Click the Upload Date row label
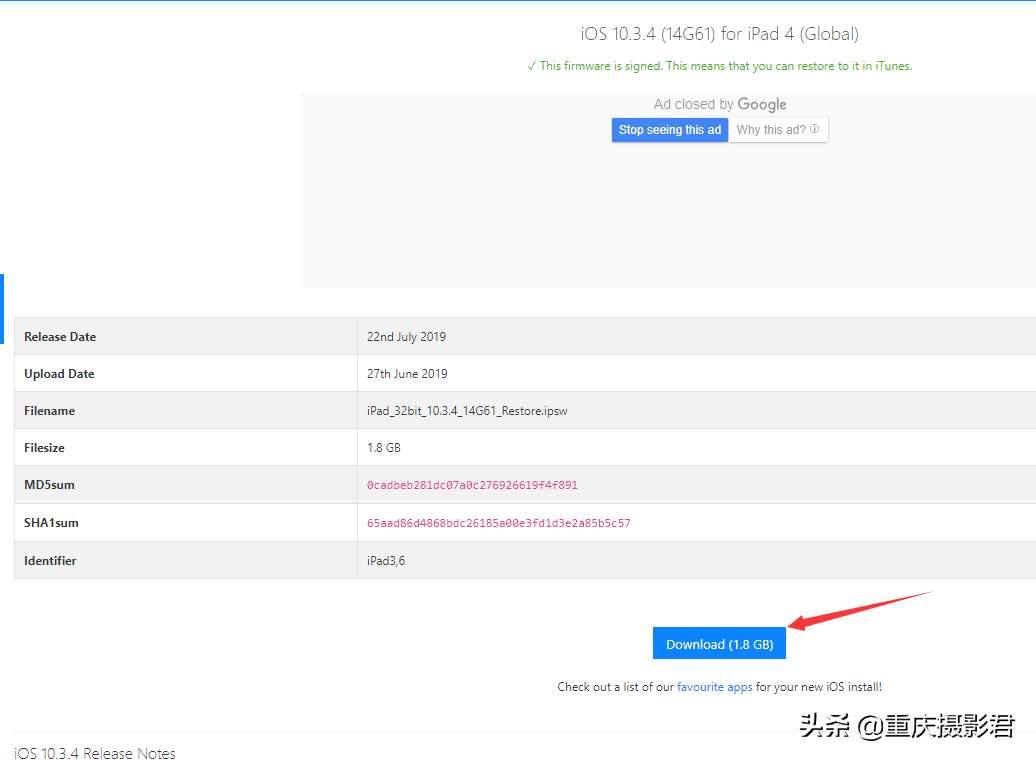 tap(59, 374)
